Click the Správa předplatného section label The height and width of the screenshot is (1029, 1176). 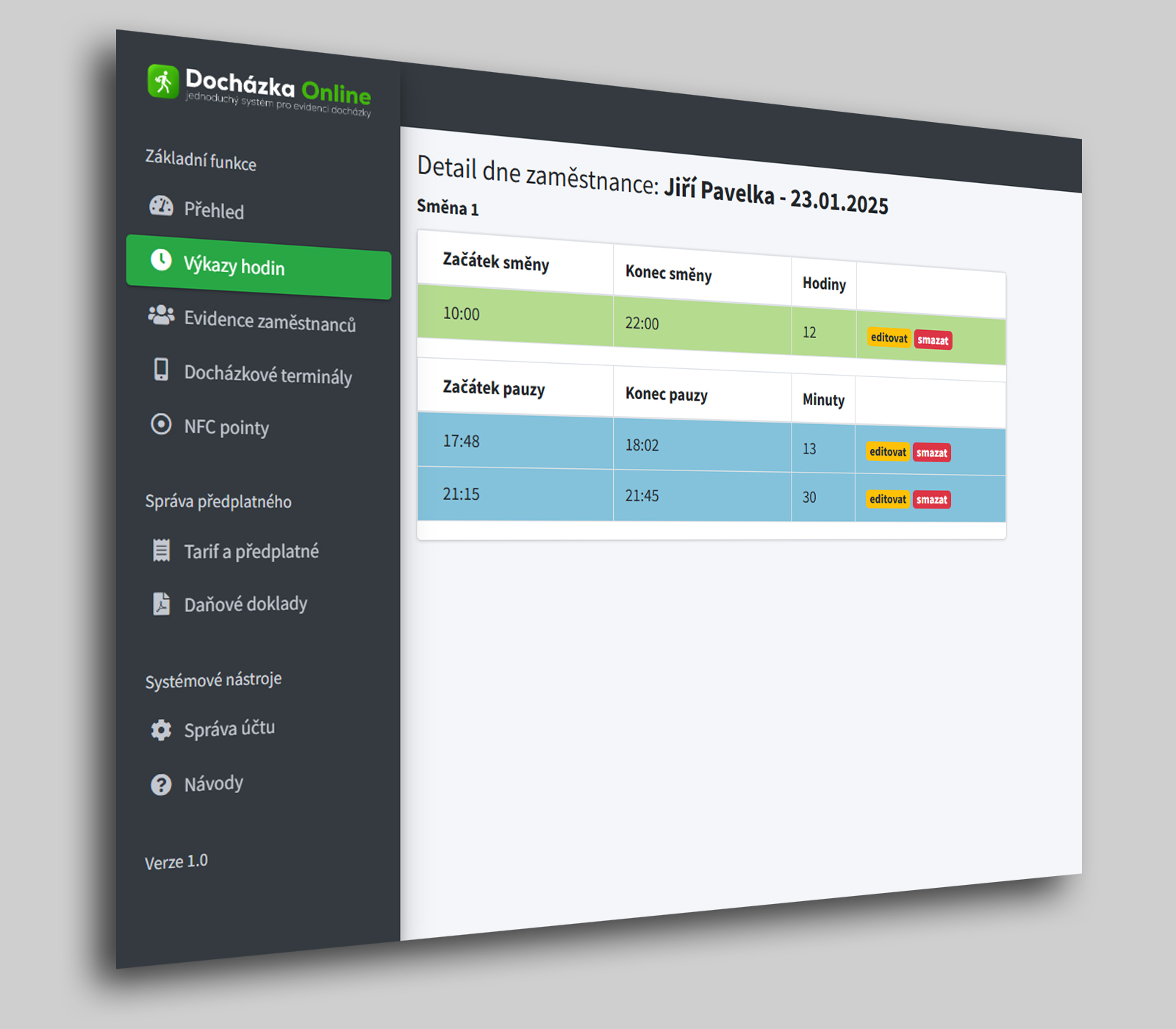[x=218, y=502]
